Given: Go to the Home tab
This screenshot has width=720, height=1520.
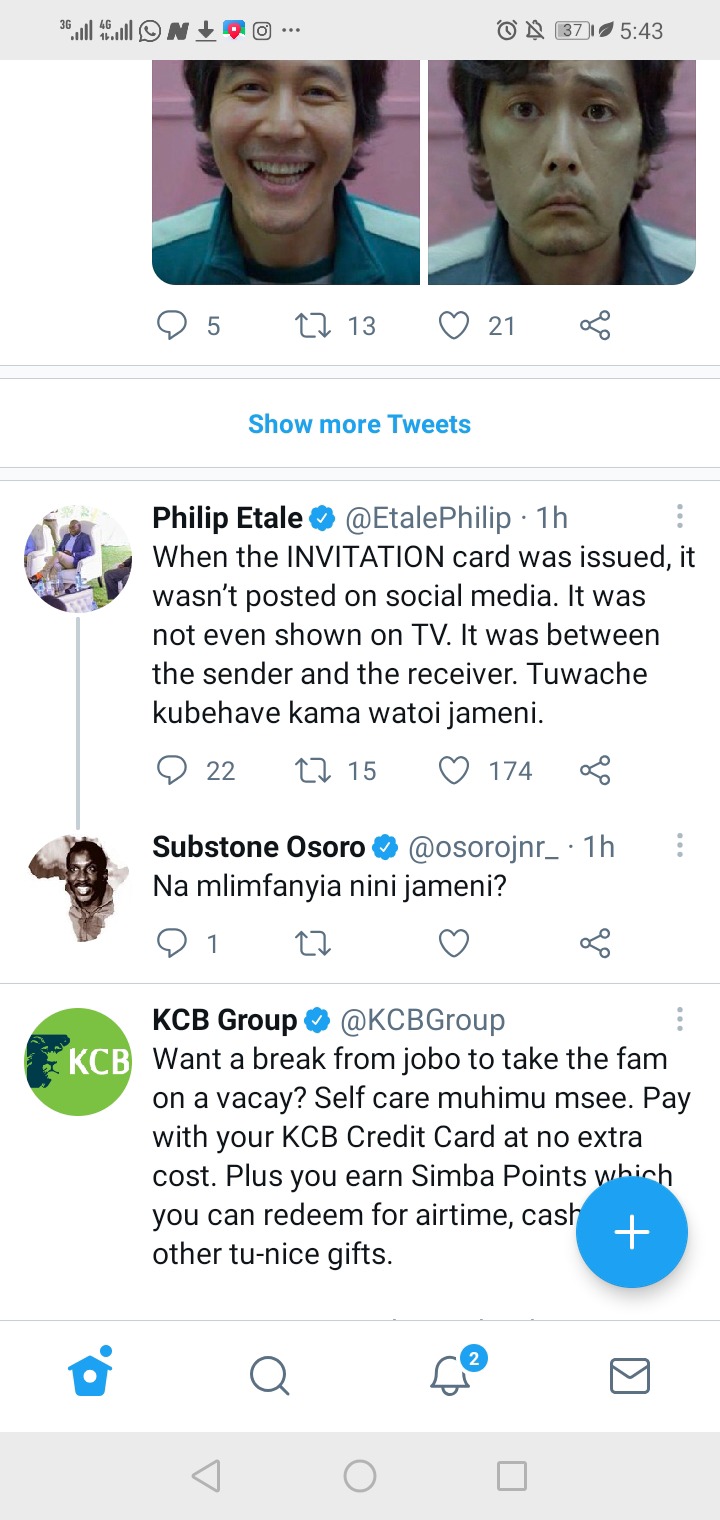Looking at the screenshot, I should coord(90,1376).
